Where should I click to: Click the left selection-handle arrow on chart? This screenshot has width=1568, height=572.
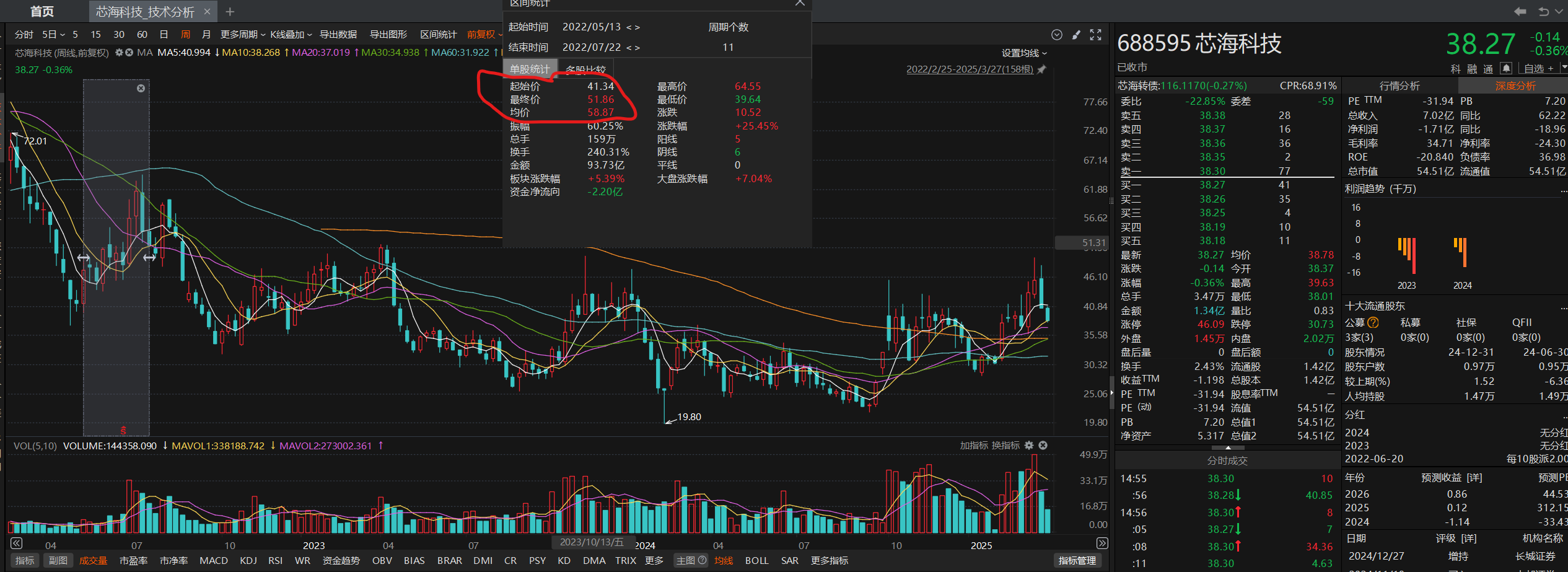click(84, 258)
